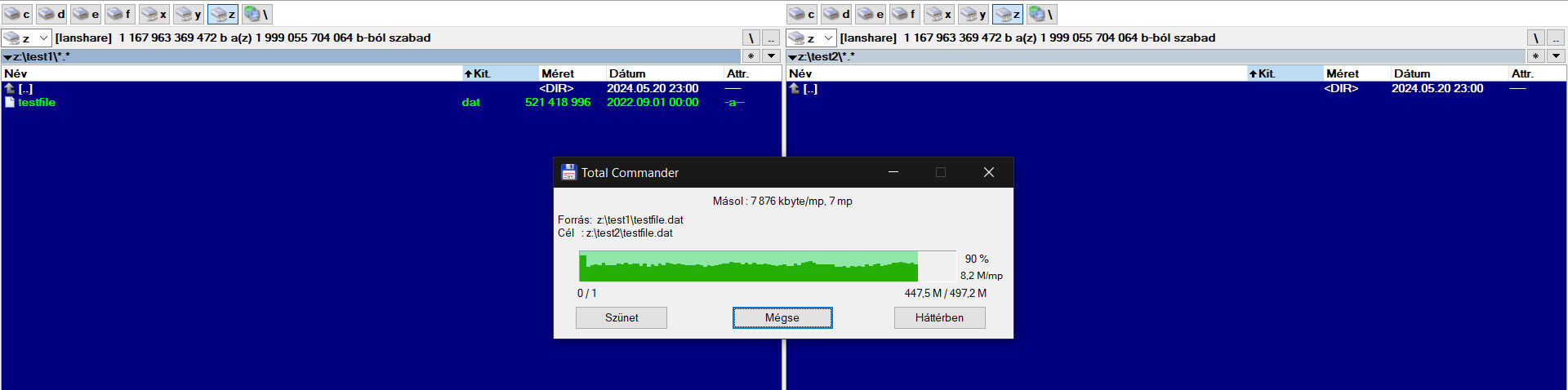Select network drive z in right panel

pos(1008,14)
